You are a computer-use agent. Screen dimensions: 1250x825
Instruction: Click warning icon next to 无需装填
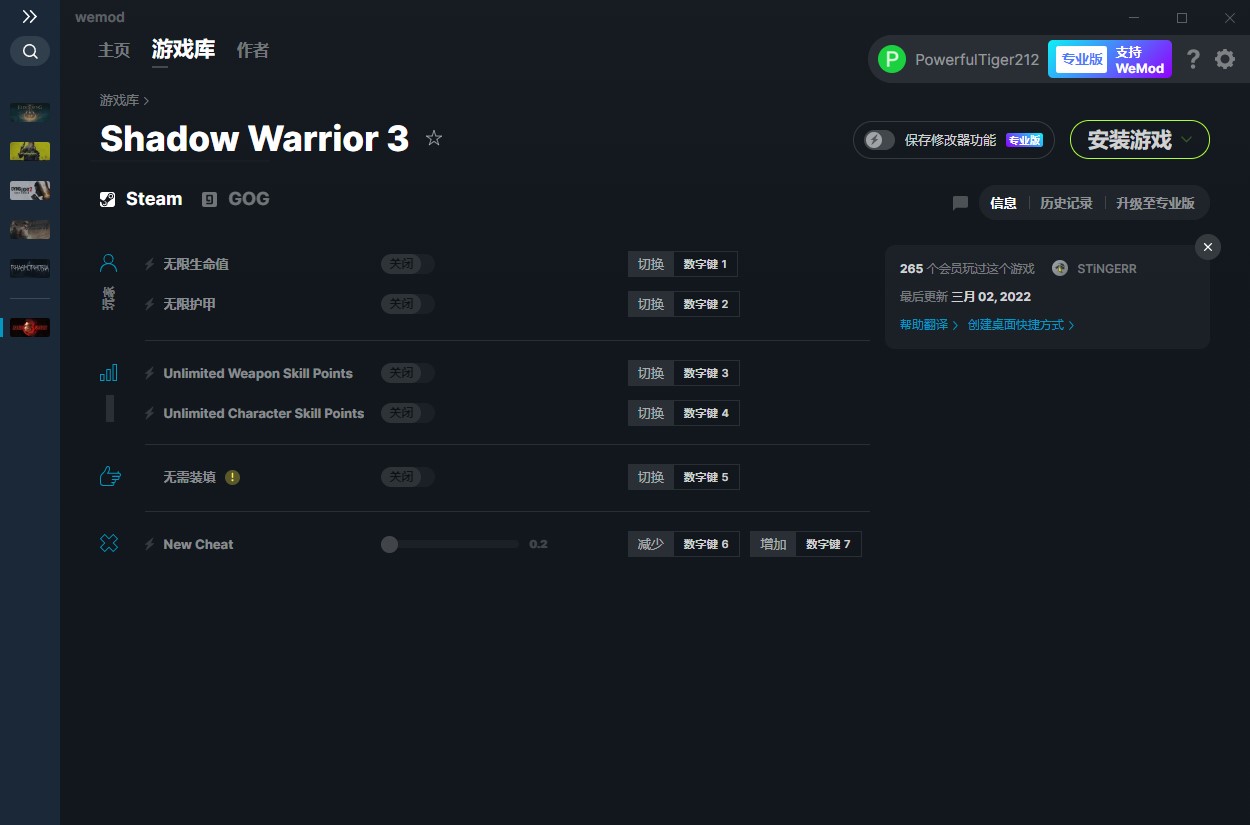(x=232, y=477)
